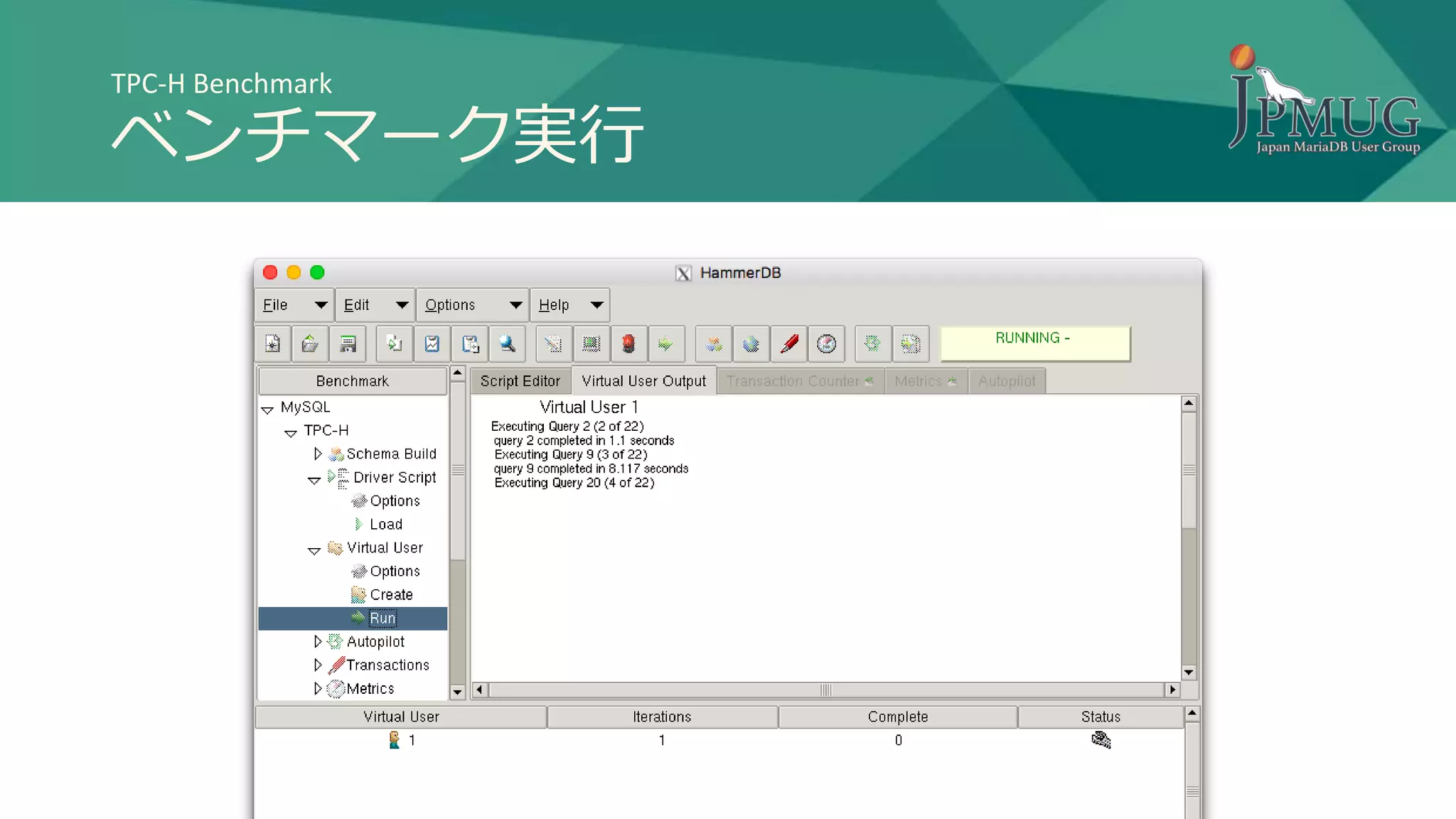
Task: Click the Complete column header
Action: 898,717
